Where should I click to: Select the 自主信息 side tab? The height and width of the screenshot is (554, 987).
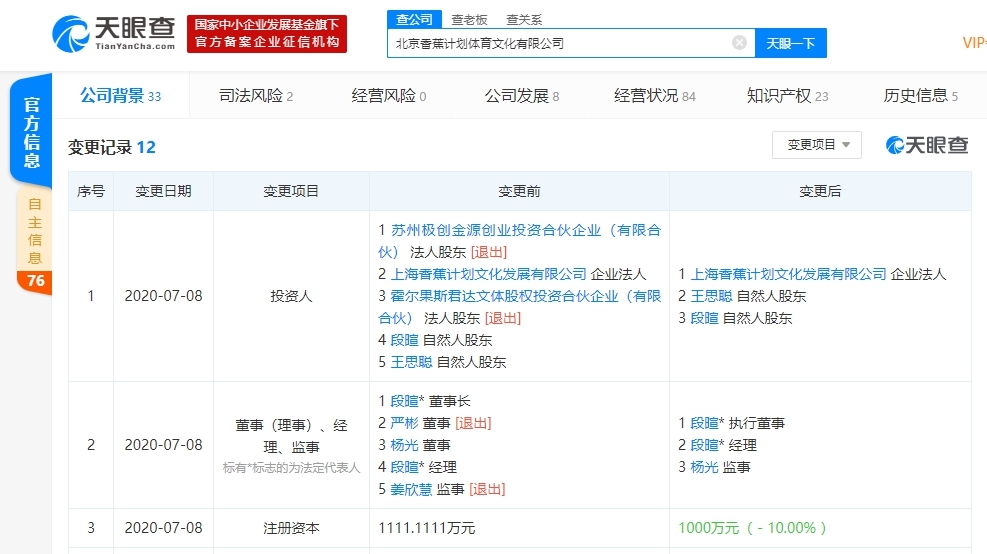point(35,230)
